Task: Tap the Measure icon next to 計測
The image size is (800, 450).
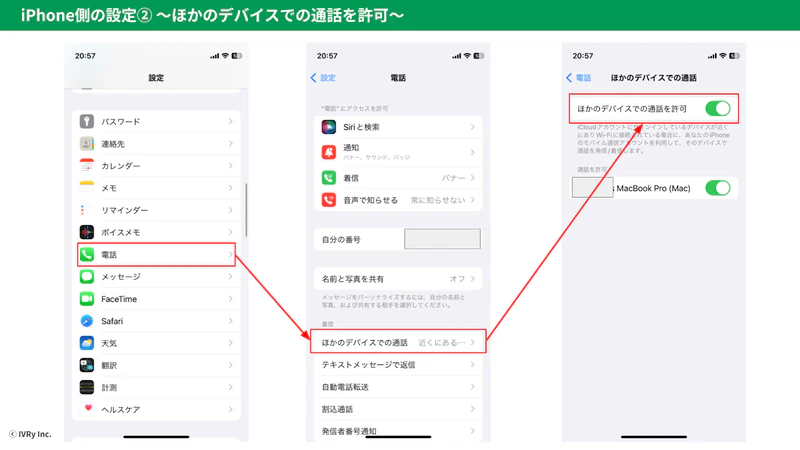Action: click(87, 387)
